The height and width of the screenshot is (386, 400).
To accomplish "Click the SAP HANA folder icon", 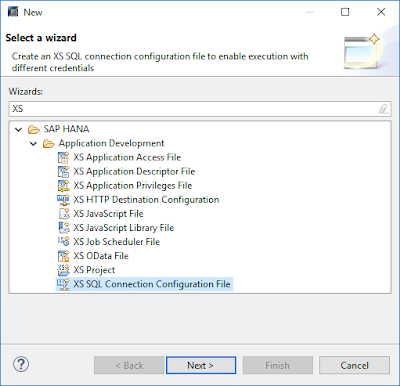I will click(34, 129).
